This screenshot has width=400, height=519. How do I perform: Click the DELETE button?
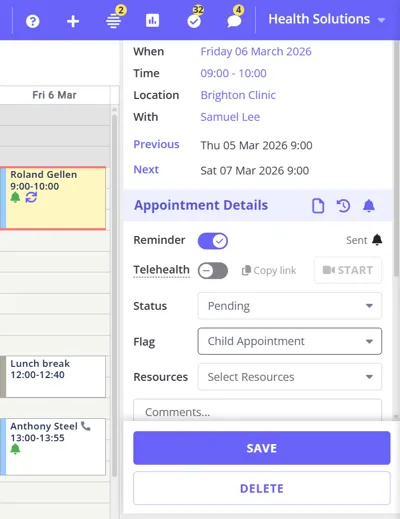[262, 488]
